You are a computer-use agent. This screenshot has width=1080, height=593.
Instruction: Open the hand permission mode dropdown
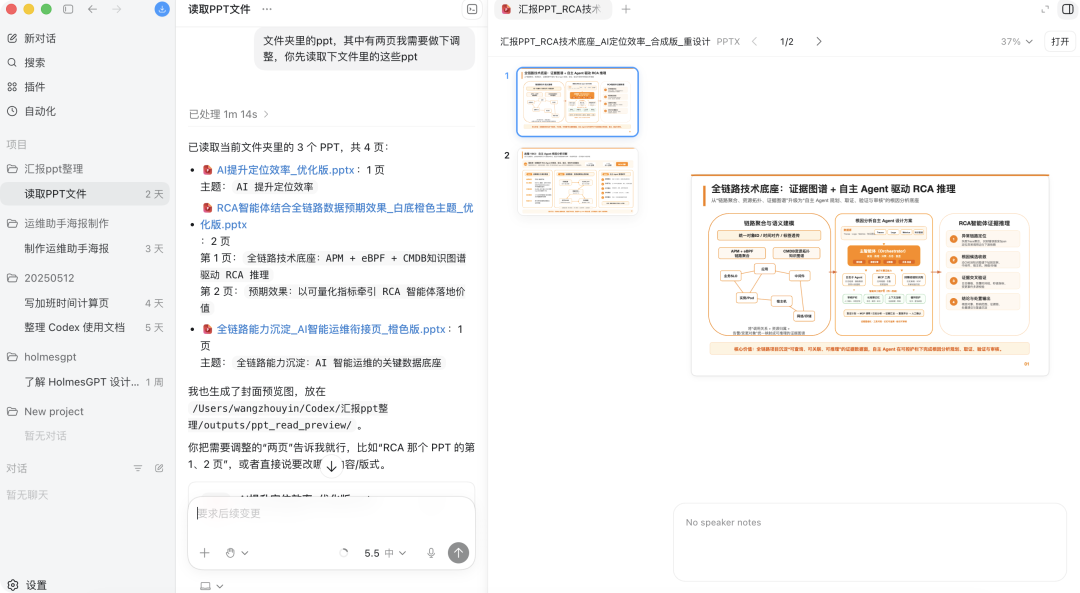pyautogui.click(x=236, y=552)
